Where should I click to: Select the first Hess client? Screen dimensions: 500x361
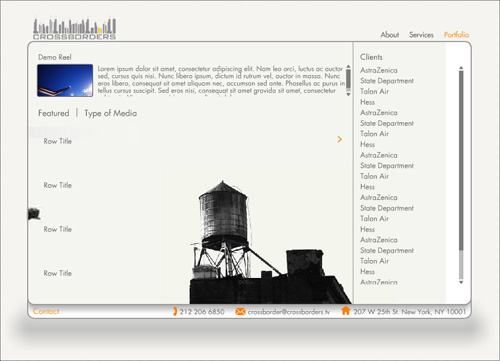tap(367, 102)
